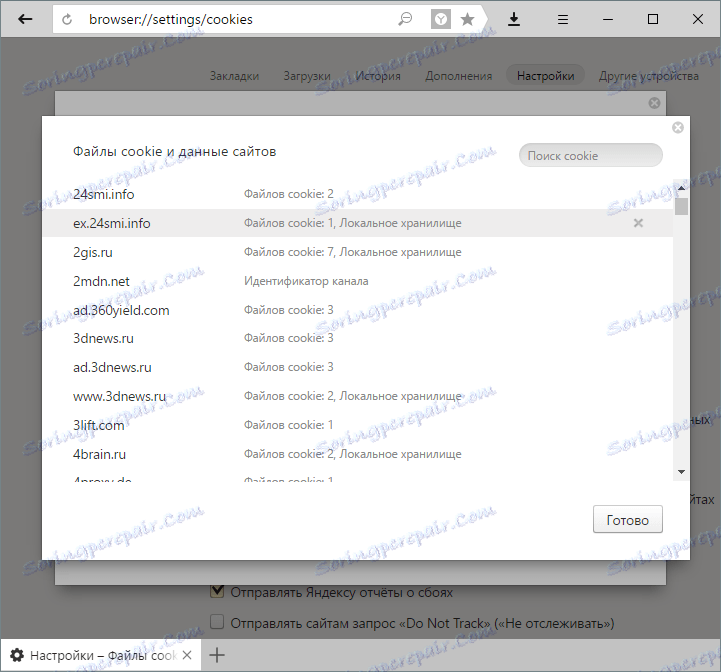Close the cookie dialog with its round X

(678, 127)
